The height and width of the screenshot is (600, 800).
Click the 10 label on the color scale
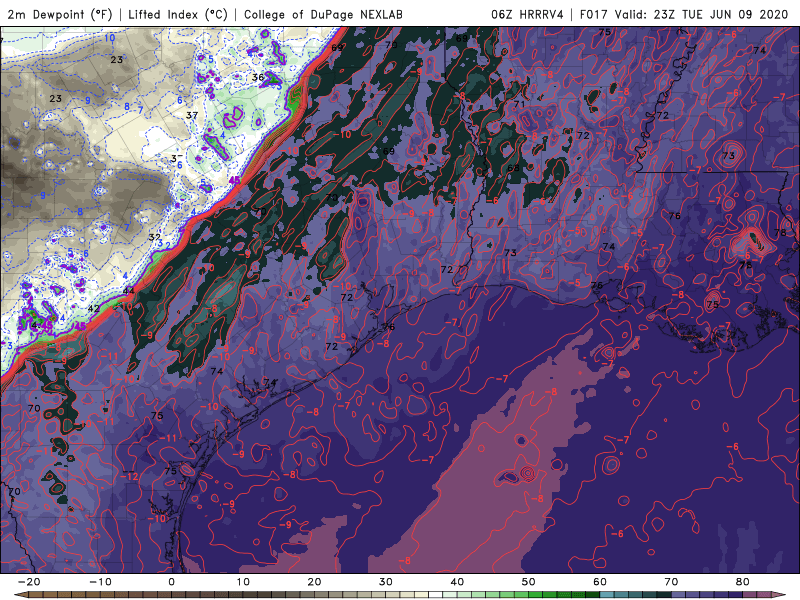243,582
